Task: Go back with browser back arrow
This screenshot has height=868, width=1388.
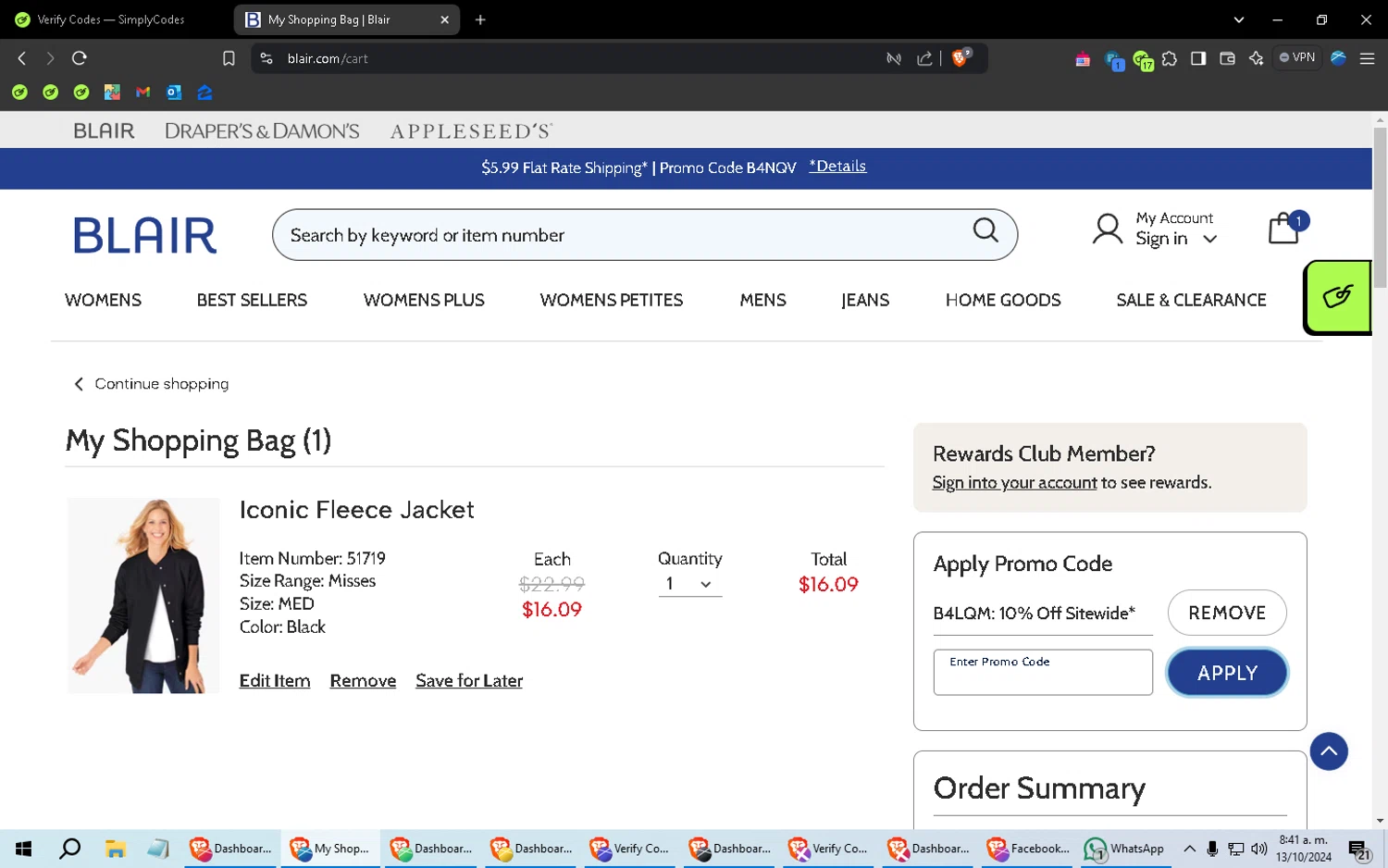Action: pyautogui.click(x=22, y=58)
